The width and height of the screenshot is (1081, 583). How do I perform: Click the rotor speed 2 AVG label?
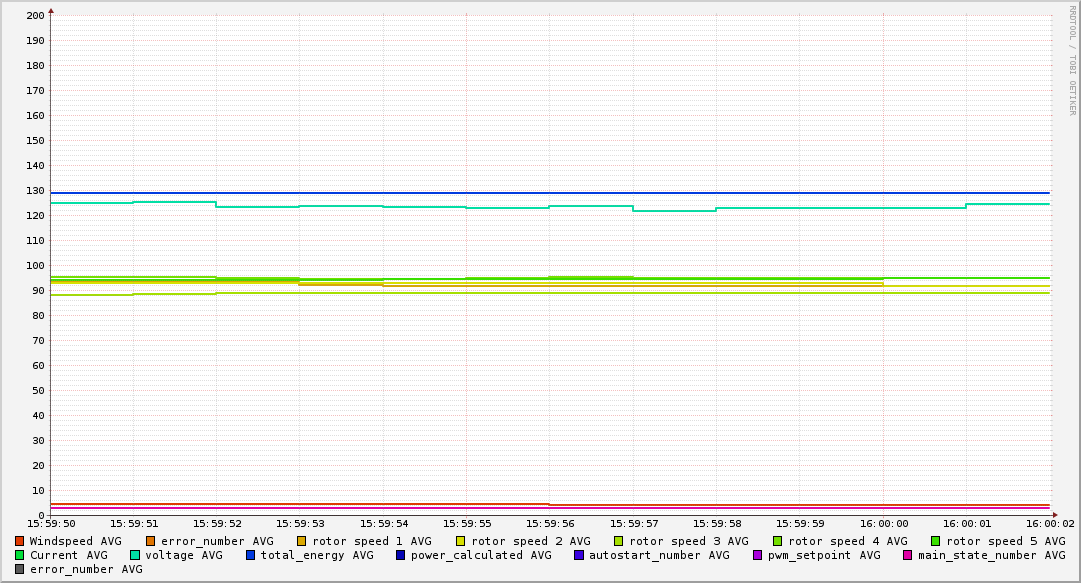pos(530,541)
